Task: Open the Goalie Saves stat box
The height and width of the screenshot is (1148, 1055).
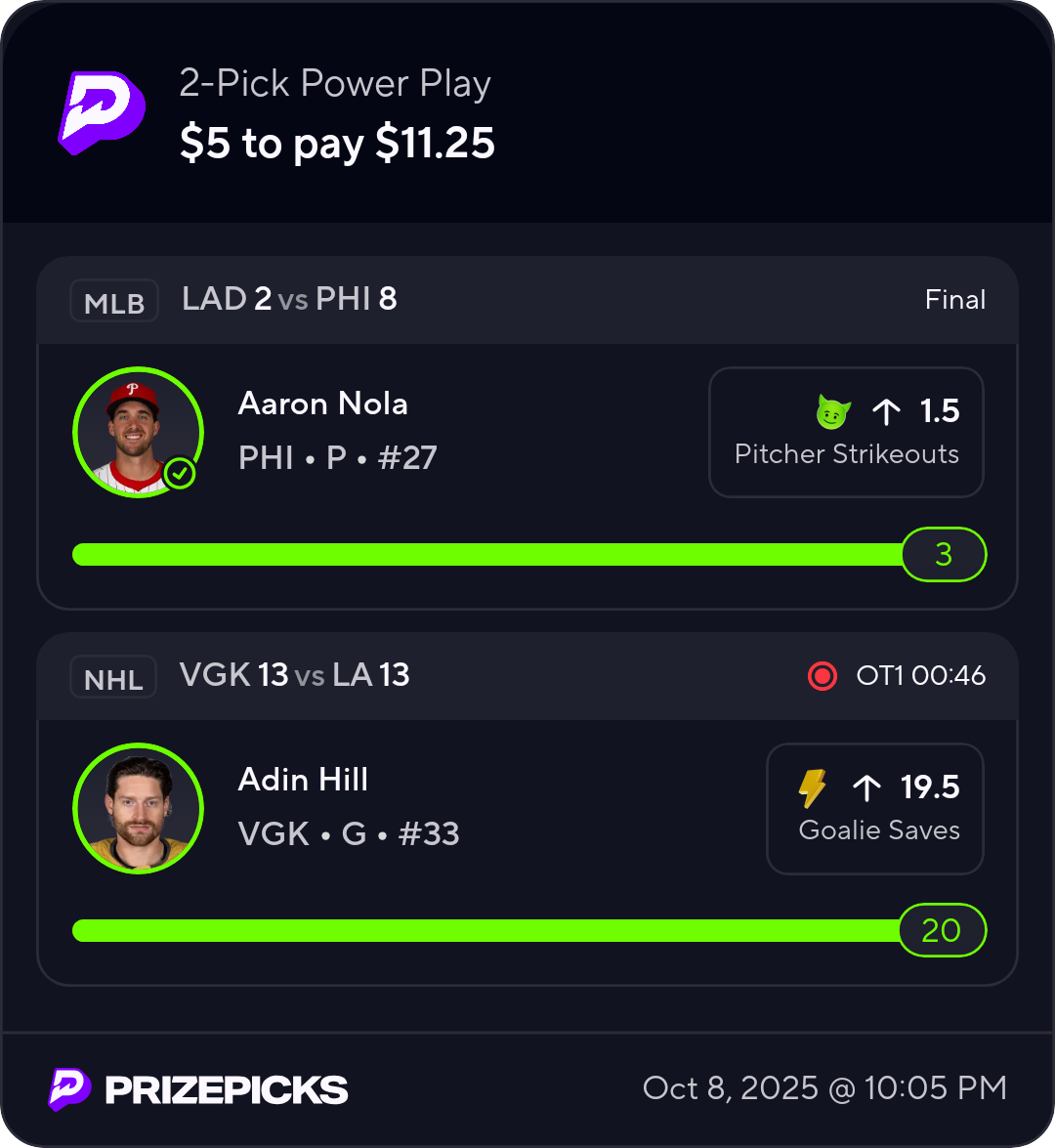Action: [x=875, y=809]
